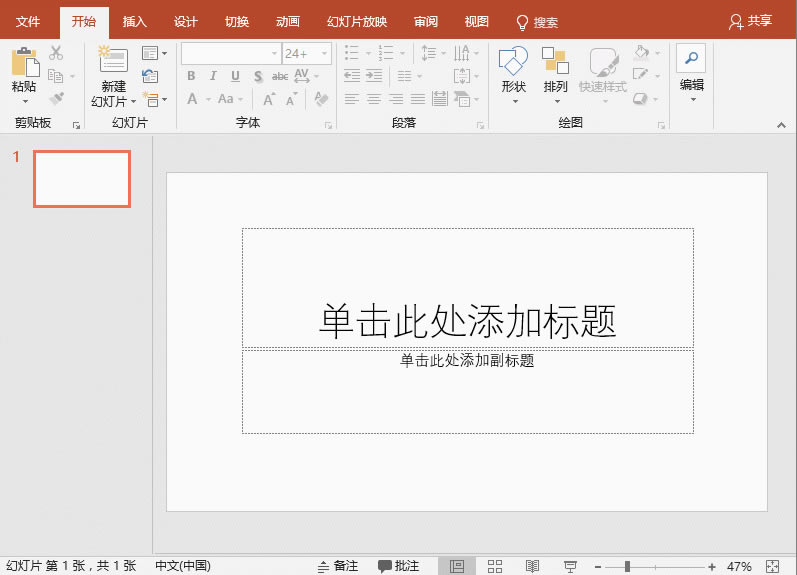Switch to the 切换 tab
The width and height of the screenshot is (797, 575).
237,22
